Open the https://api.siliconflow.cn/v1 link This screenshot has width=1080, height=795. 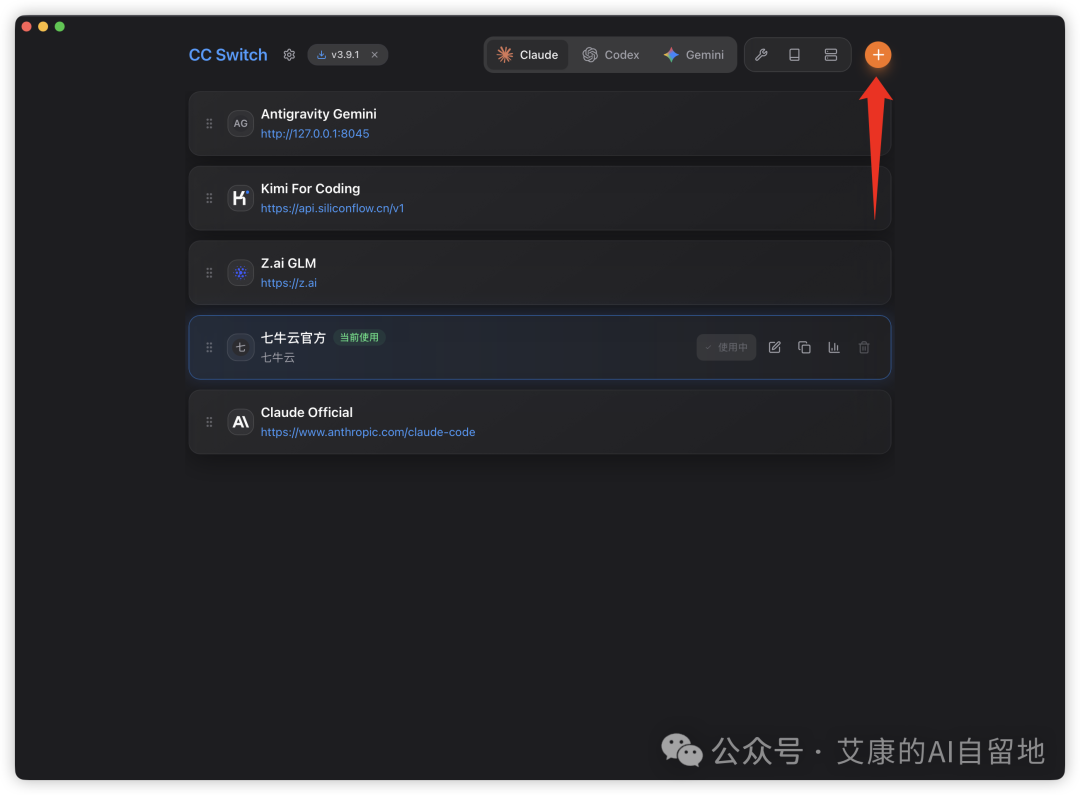coord(332,208)
